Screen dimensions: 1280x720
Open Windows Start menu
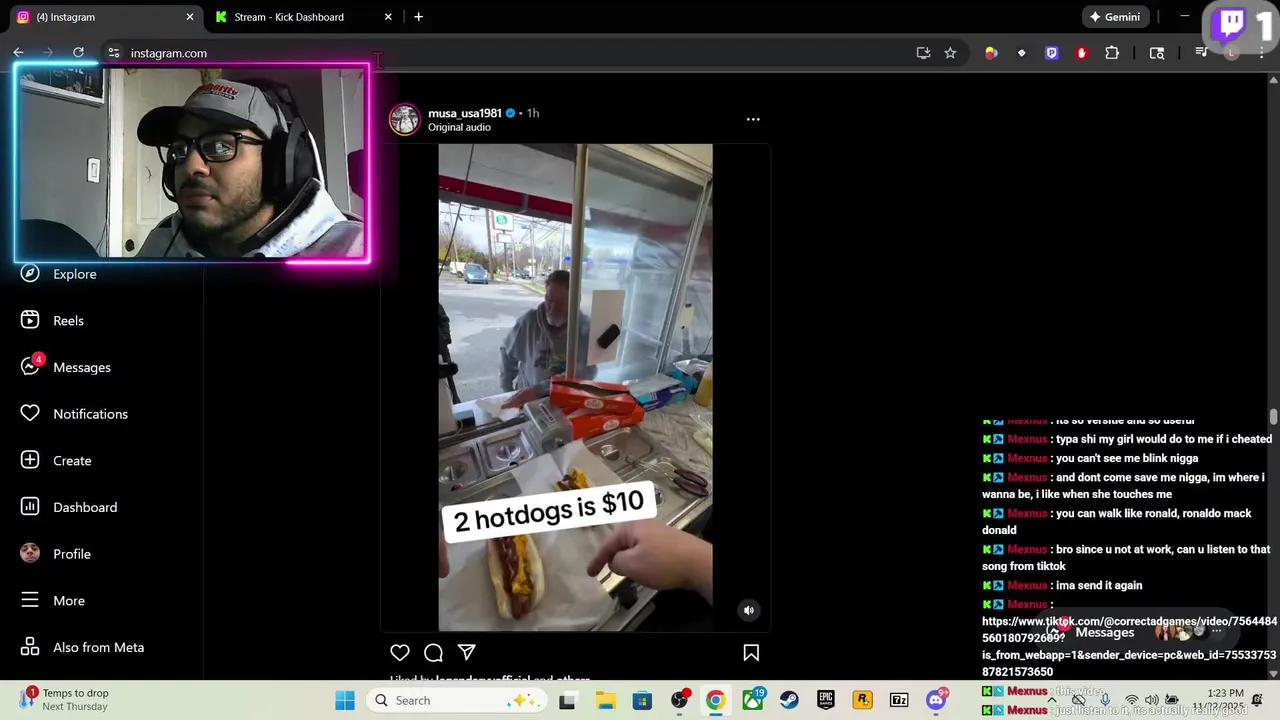pos(345,700)
